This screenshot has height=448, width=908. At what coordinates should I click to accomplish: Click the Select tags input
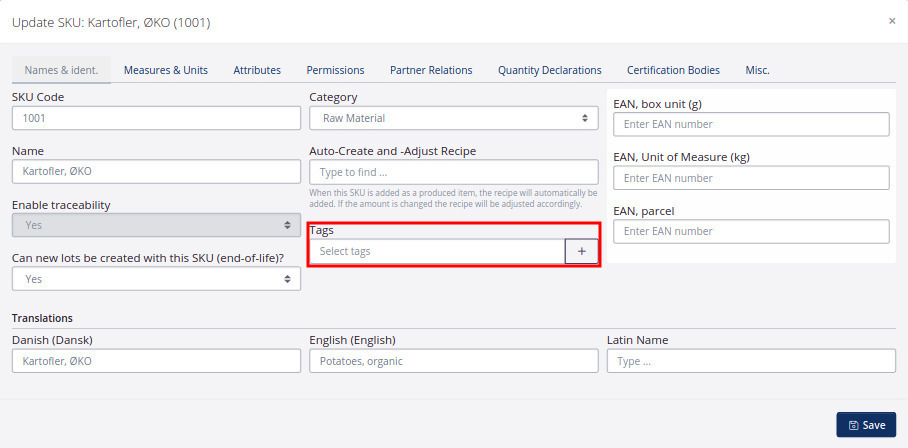tap(437, 251)
